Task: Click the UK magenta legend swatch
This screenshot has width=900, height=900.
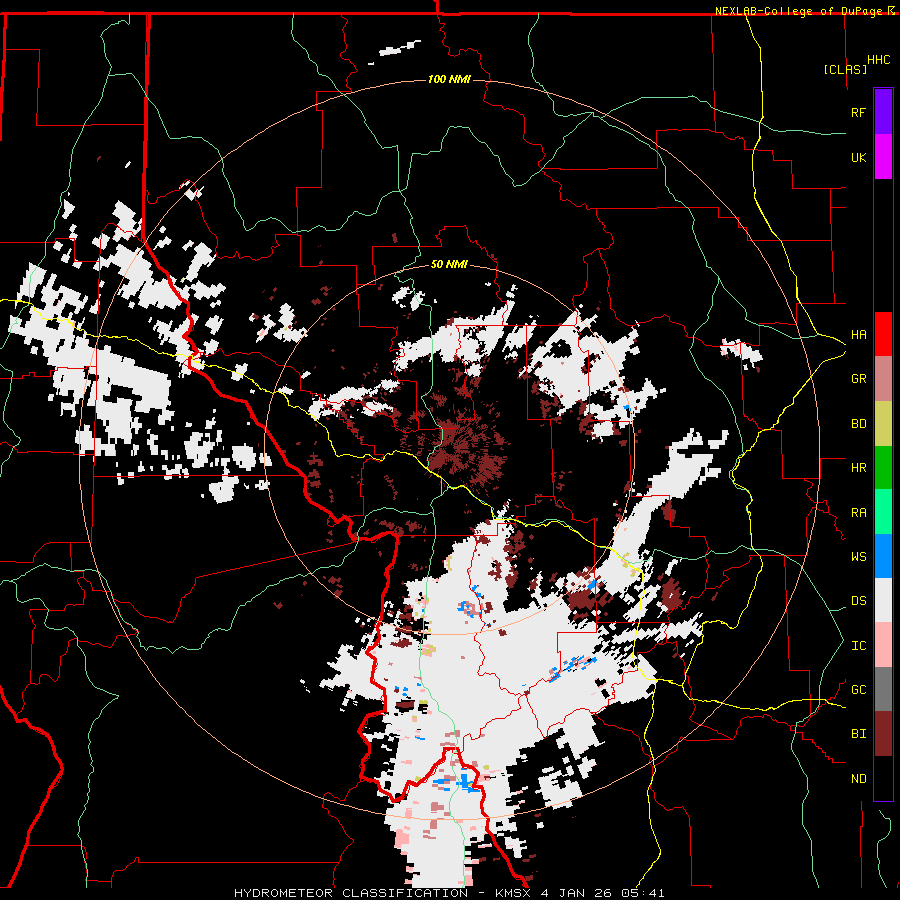Action: [x=883, y=157]
